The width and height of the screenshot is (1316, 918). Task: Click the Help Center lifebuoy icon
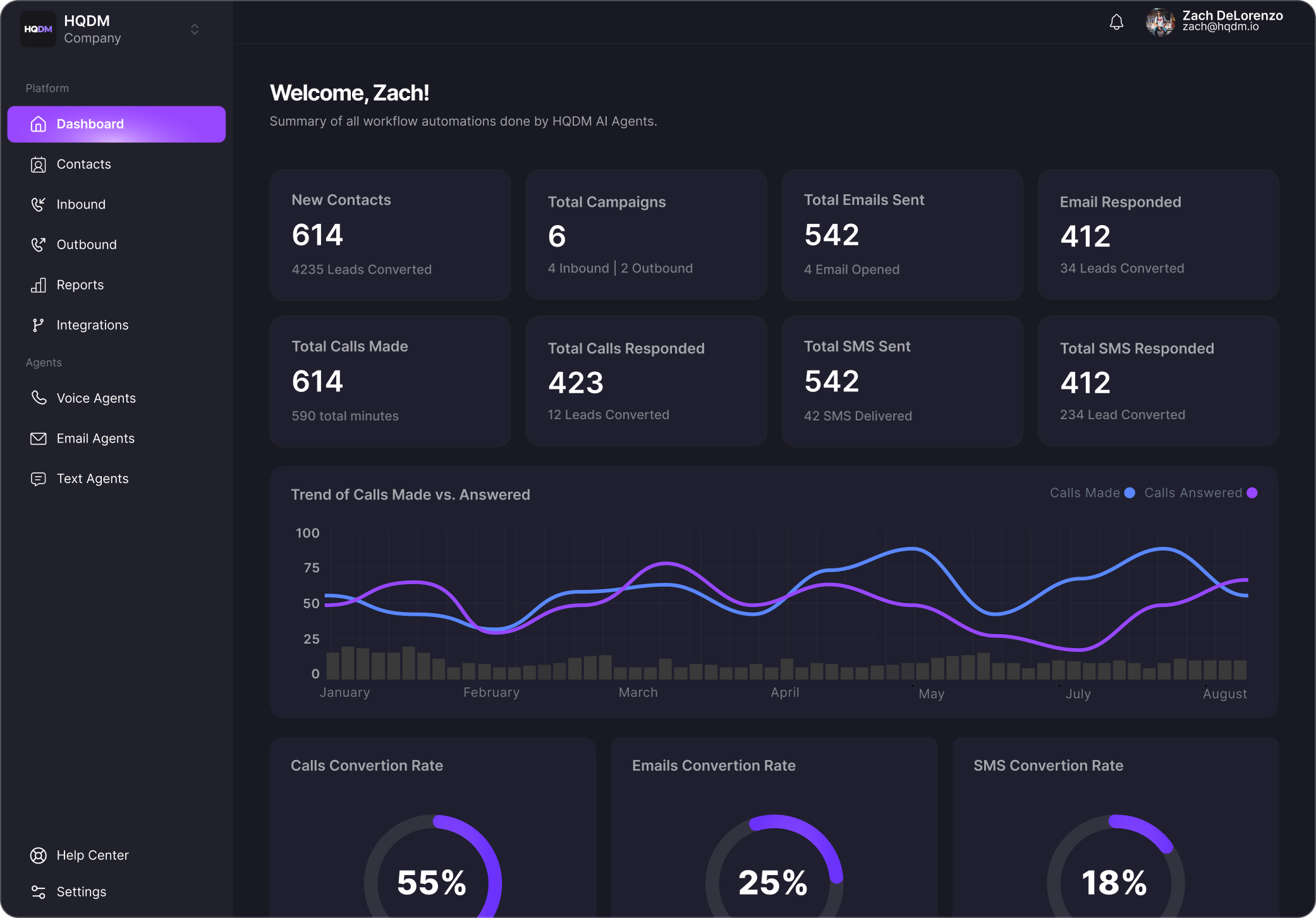click(39, 855)
